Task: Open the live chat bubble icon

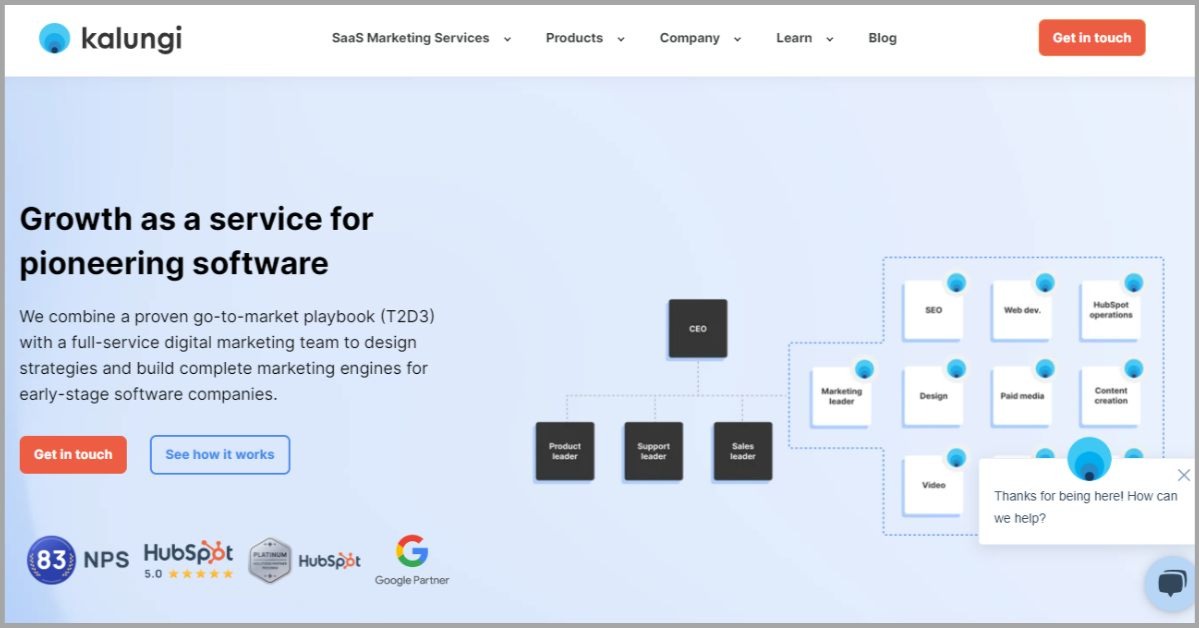Action: [1171, 583]
